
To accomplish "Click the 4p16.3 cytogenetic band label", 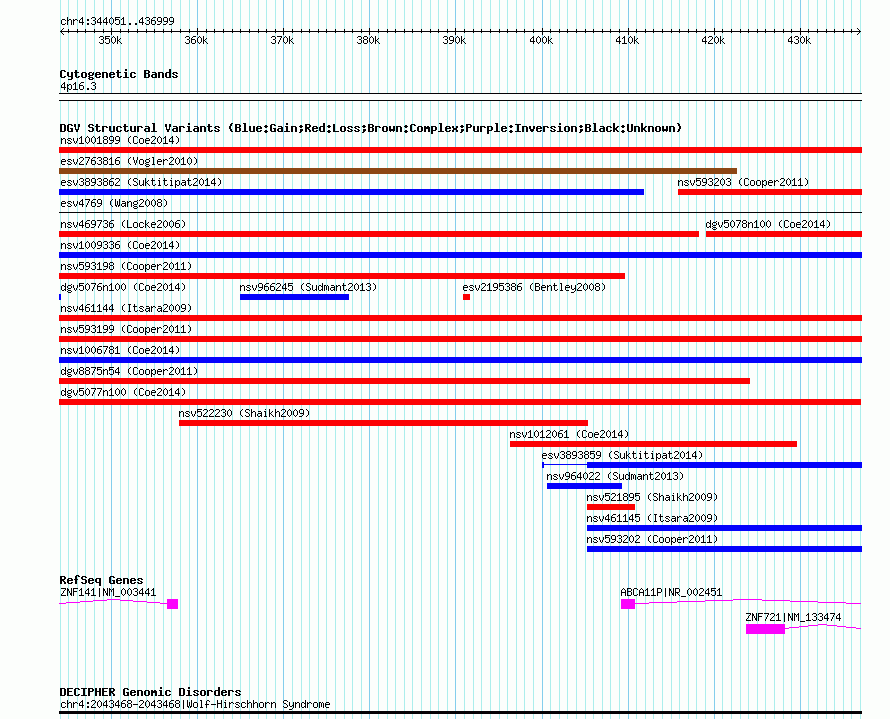I will [x=78, y=87].
